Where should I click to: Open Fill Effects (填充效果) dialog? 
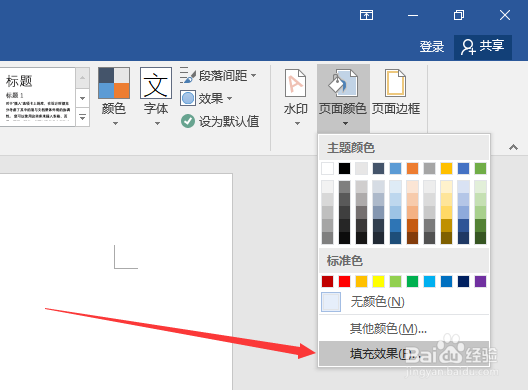click(x=404, y=354)
